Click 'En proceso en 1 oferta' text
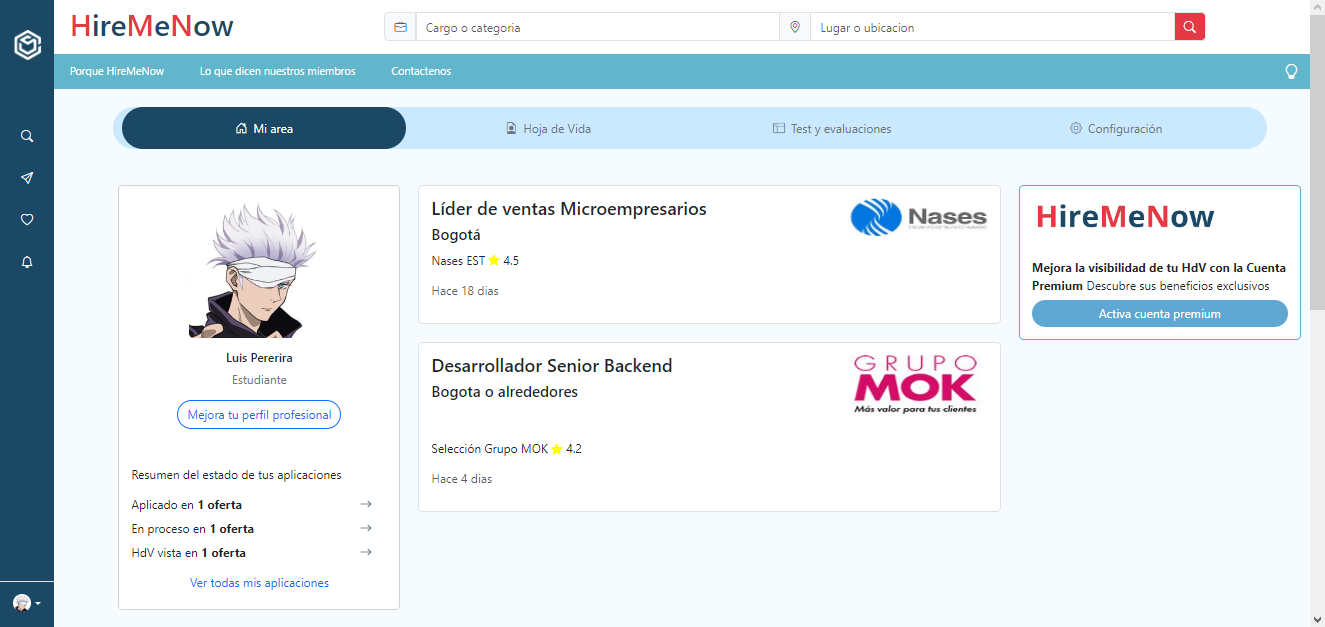 pyautogui.click(x=193, y=529)
